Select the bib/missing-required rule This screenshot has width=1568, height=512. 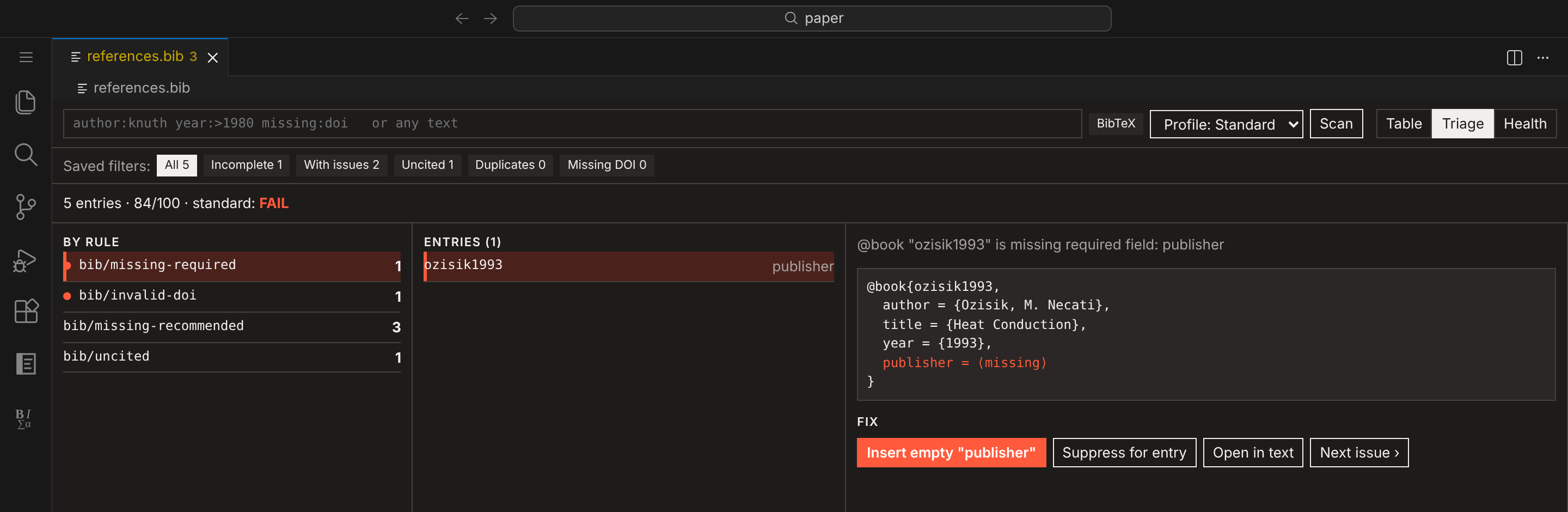click(x=232, y=266)
